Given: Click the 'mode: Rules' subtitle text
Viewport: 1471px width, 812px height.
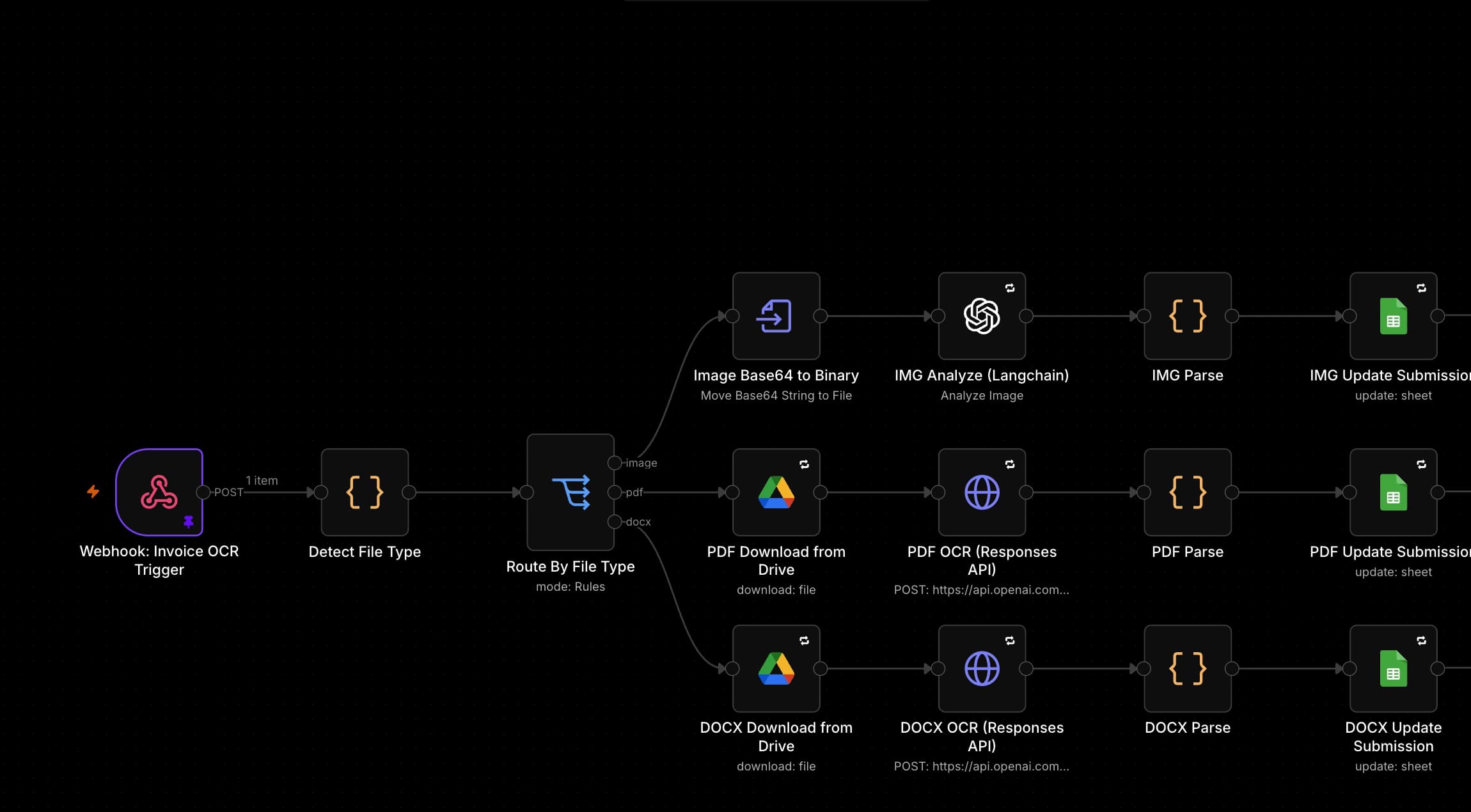Looking at the screenshot, I should [570, 587].
